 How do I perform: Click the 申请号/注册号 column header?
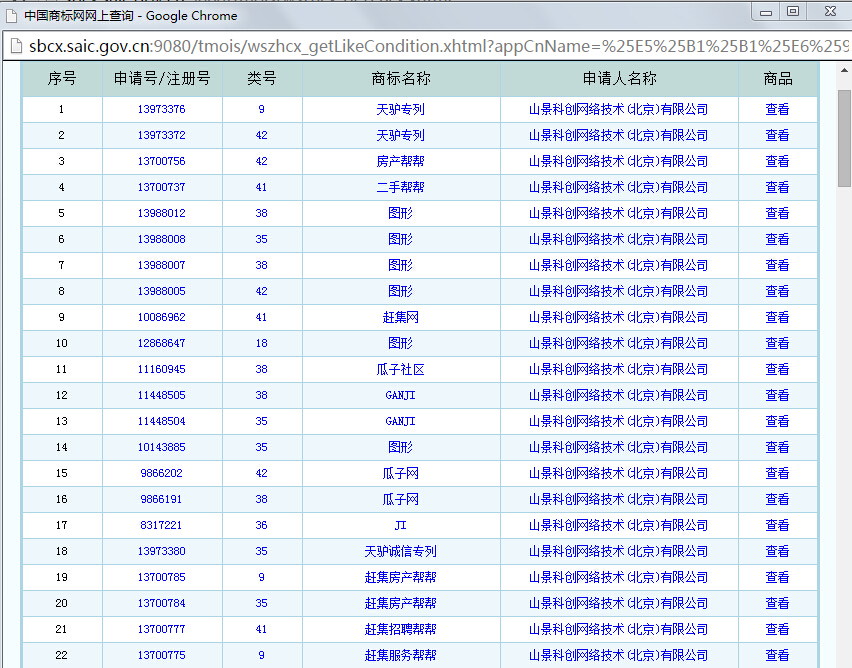(162, 79)
